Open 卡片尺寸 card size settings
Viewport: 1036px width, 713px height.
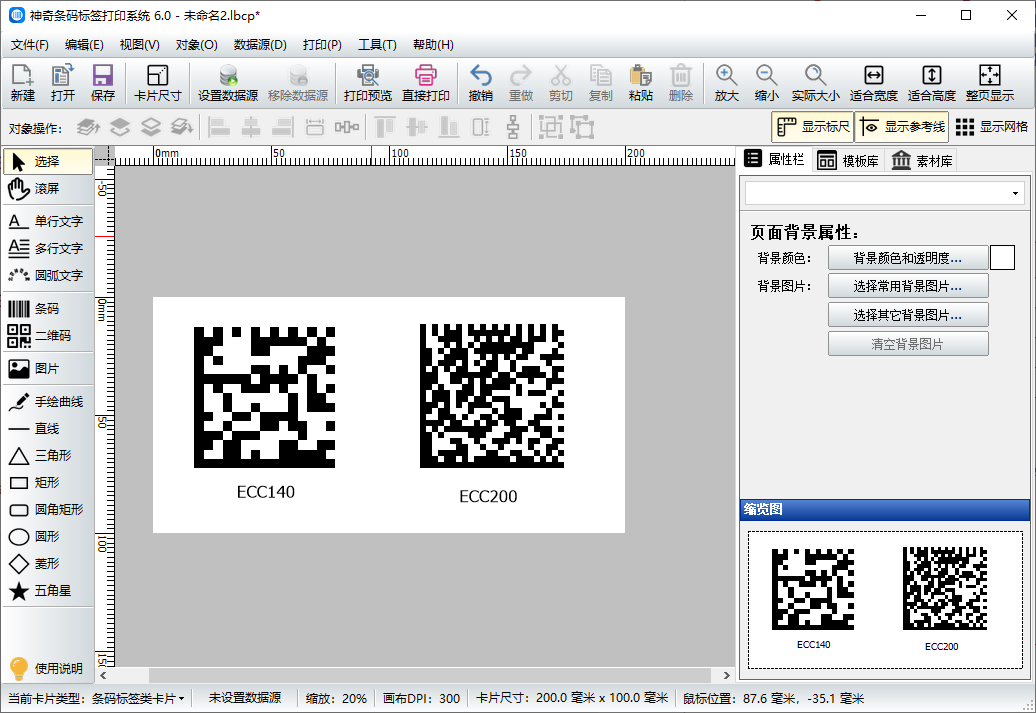pos(157,83)
